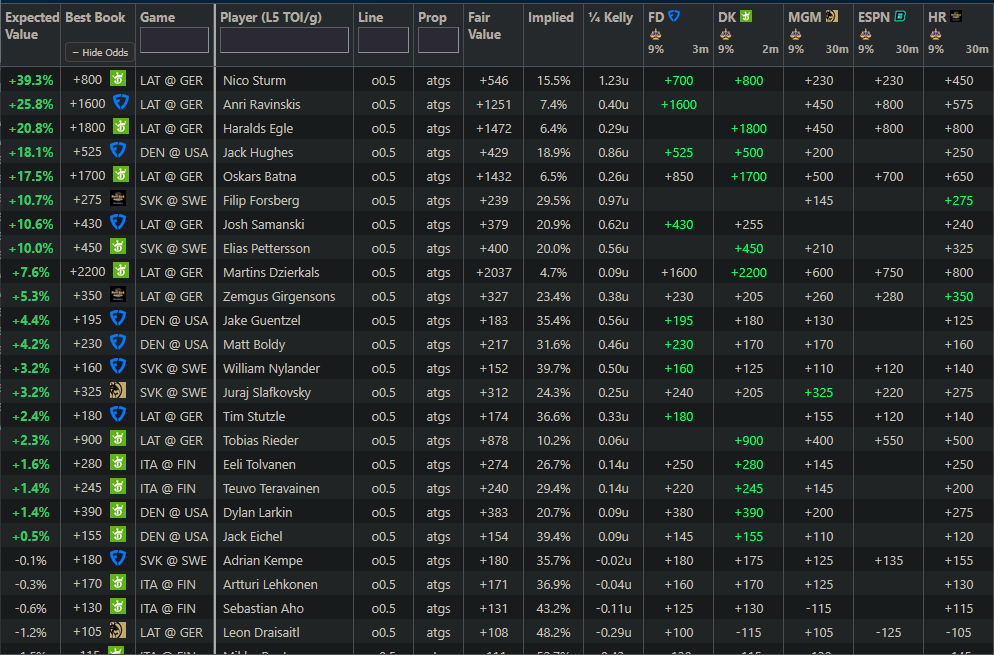Click DK +2200 odds for Martins Dzierkals

coord(749,273)
